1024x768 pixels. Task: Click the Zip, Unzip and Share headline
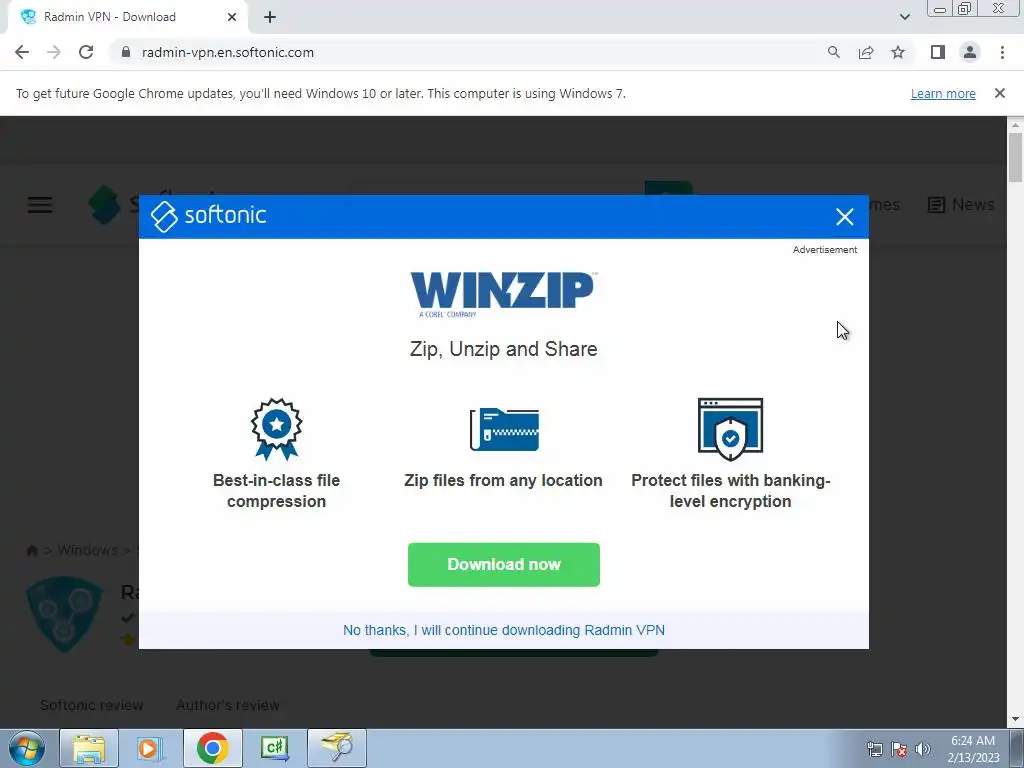pyautogui.click(x=504, y=349)
